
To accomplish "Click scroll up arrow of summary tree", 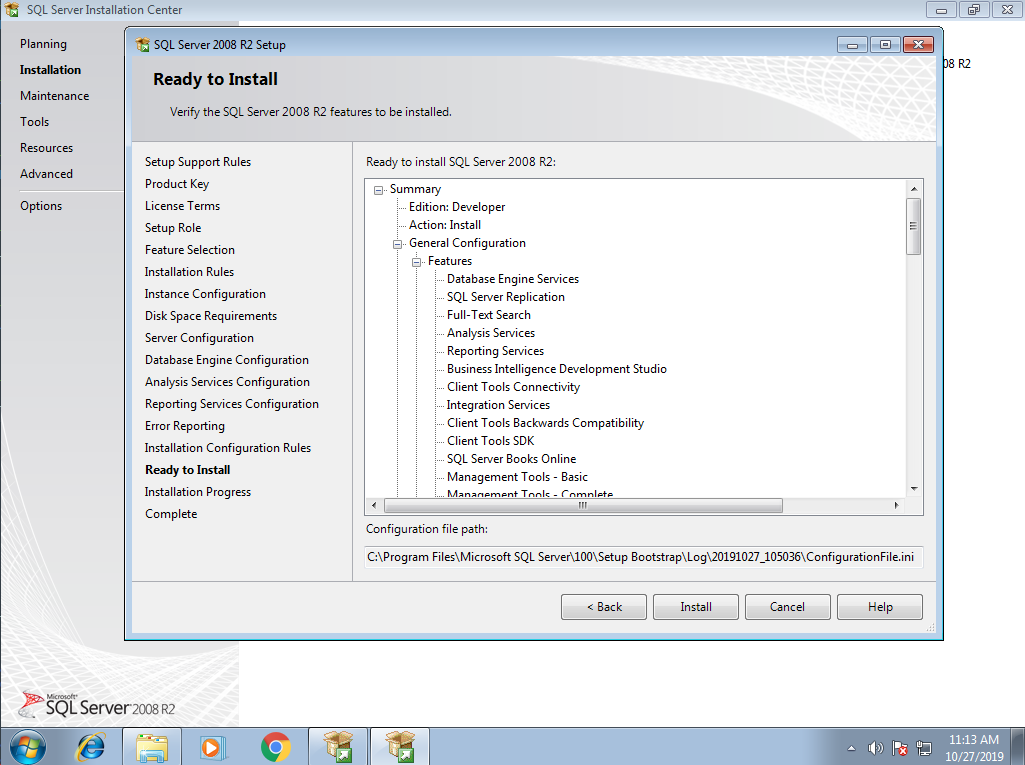I will pos(914,189).
